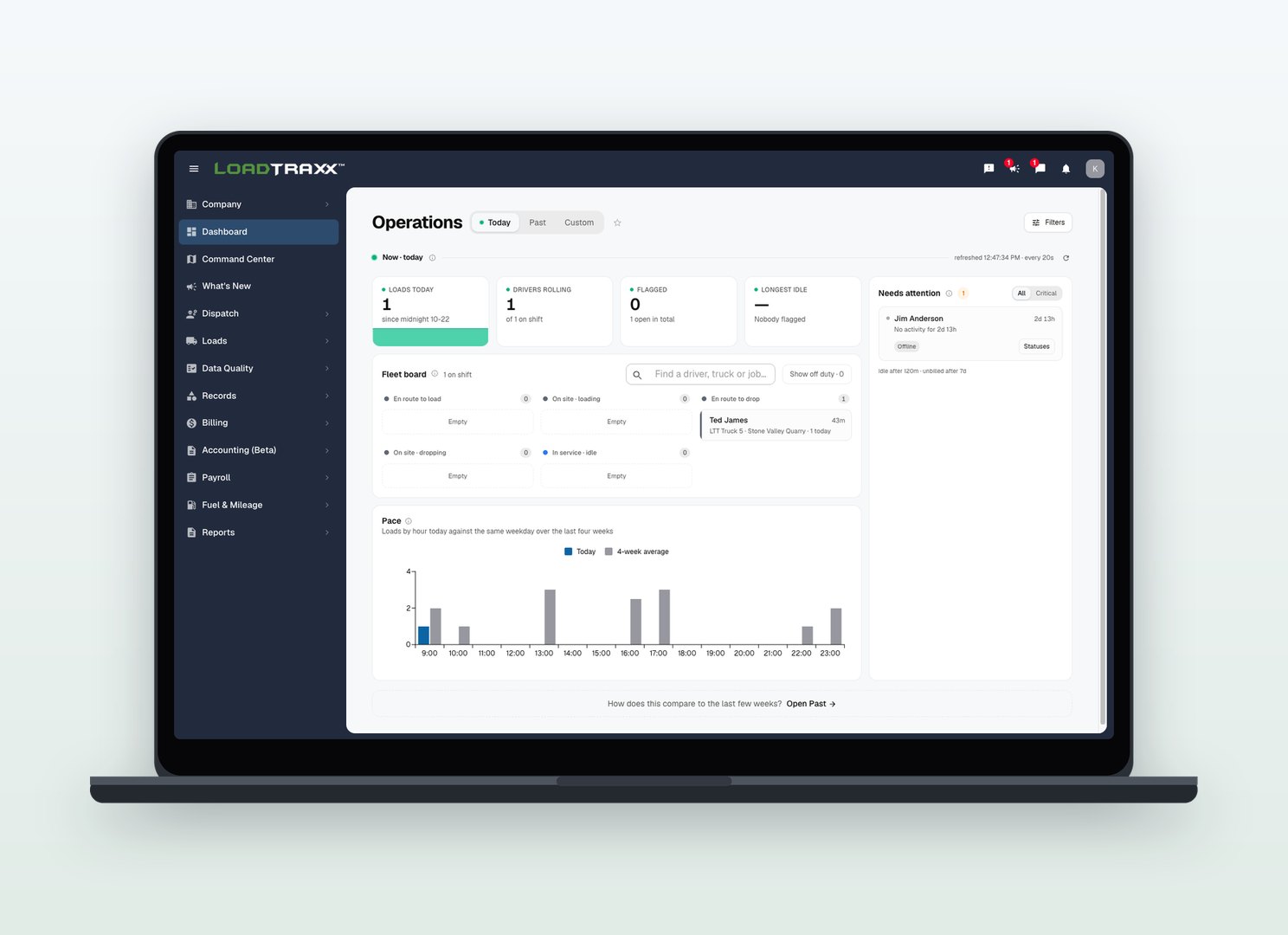Image resolution: width=1288 pixels, height=935 pixels.
Task: Switch to the Past tab
Action: (x=538, y=222)
